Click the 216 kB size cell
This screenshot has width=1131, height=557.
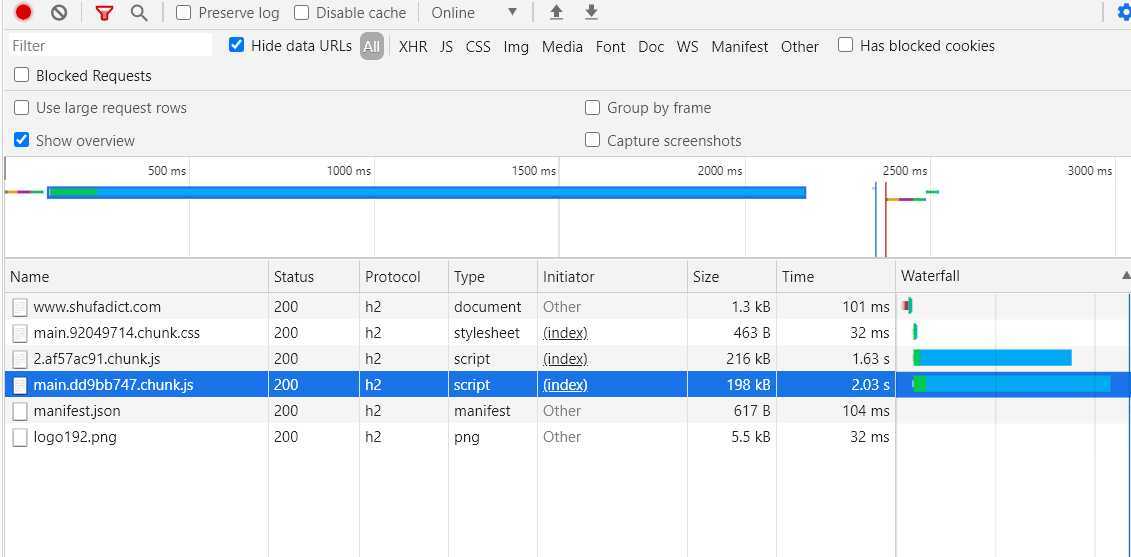[731, 359]
